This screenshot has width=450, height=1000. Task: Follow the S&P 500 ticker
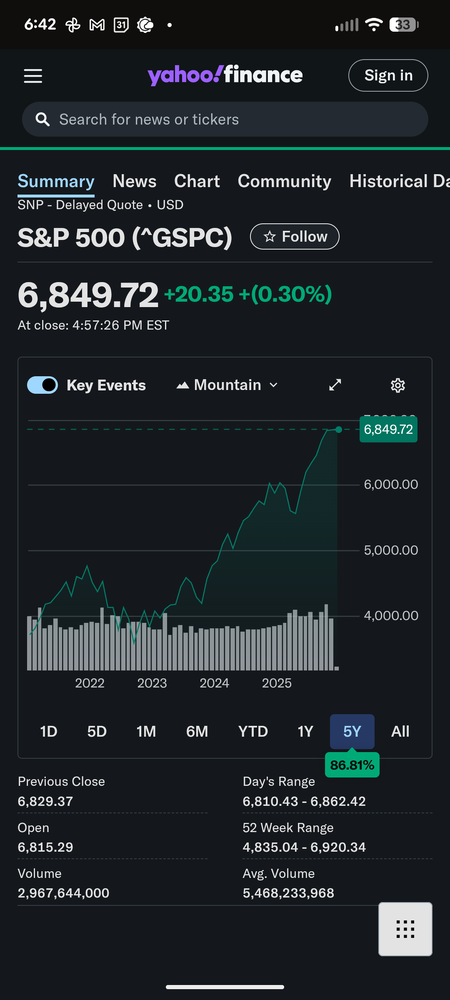click(x=295, y=237)
